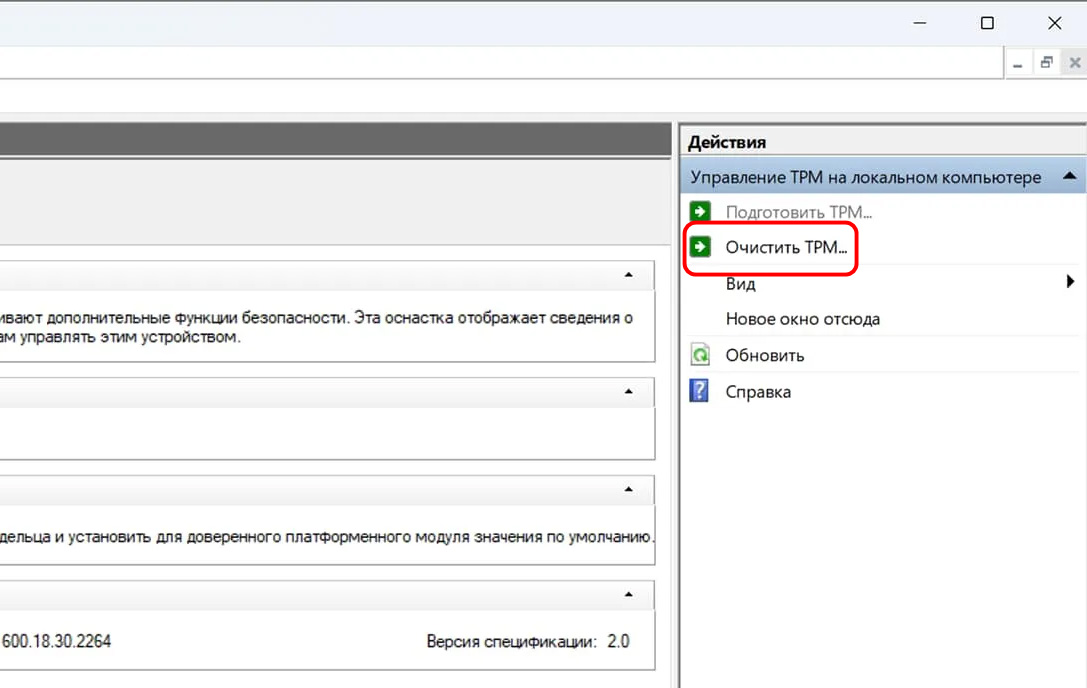The width and height of the screenshot is (1087, 688).
Task: Choose Новое окно отсюда
Action: tap(802, 319)
